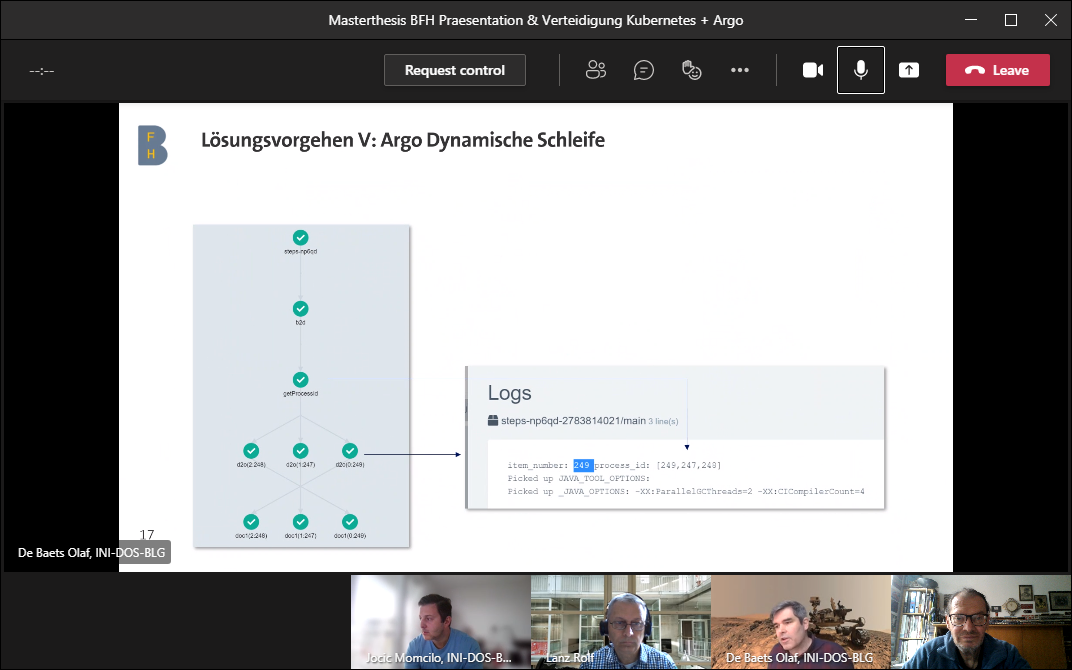Click the d2c(0:249) workflow node
The image size is (1072, 670).
349,451
